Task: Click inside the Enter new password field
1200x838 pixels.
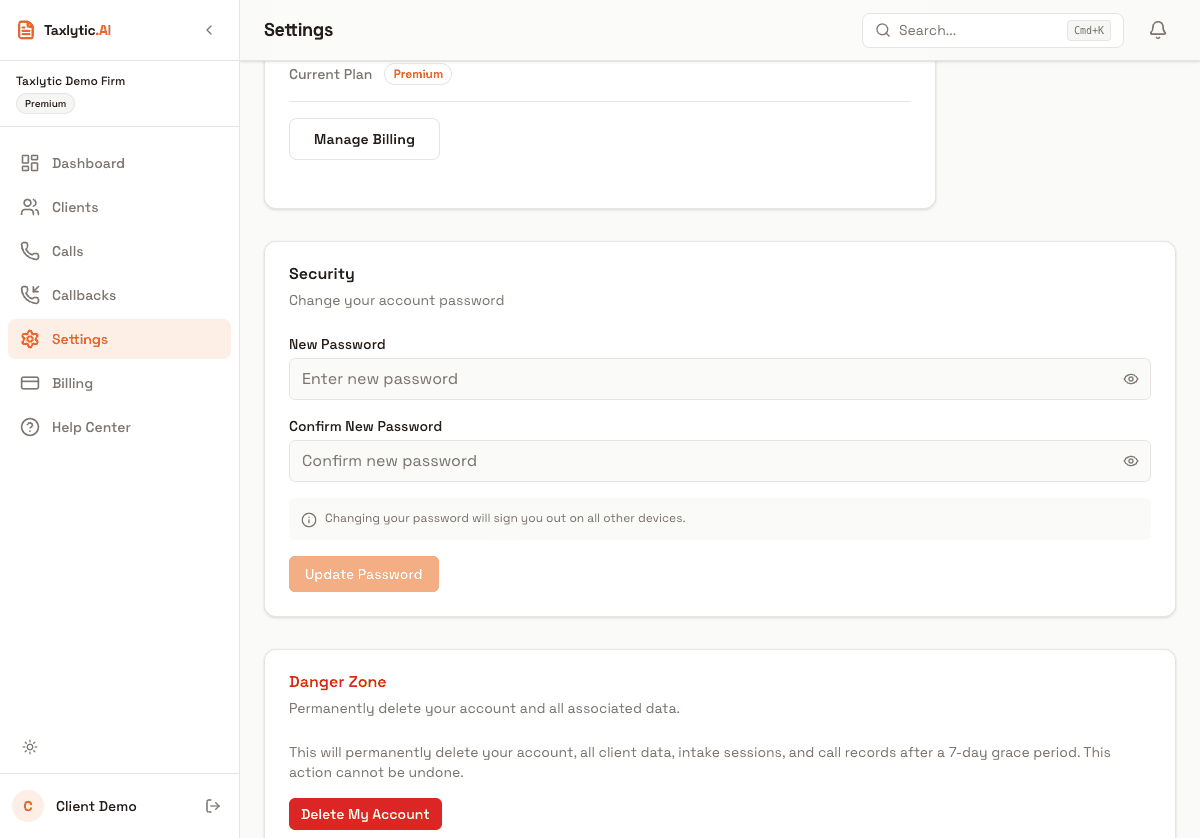Action: pos(600,379)
